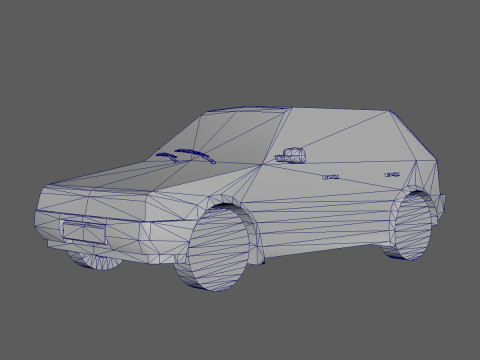Select the front door handle on car side
Image resolution: width=480 pixels, height=360 pixels.
coord(331,177)
